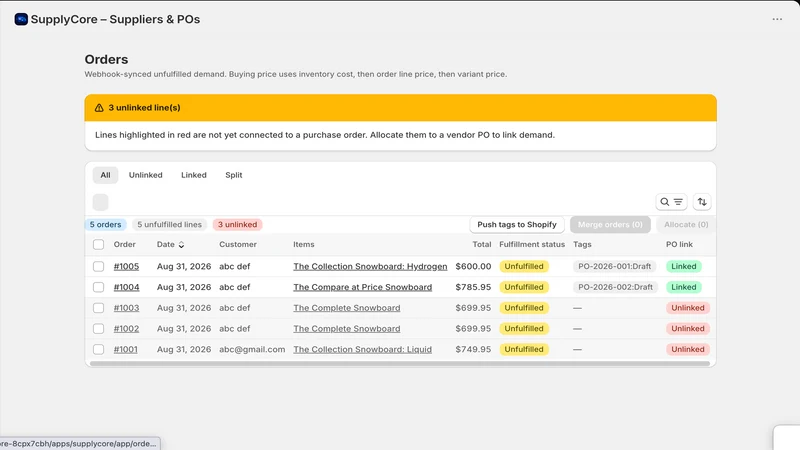Screen dimensions: 800x450
Task: Click the Unlinked badge for order #1001
Action: (688, 349)
